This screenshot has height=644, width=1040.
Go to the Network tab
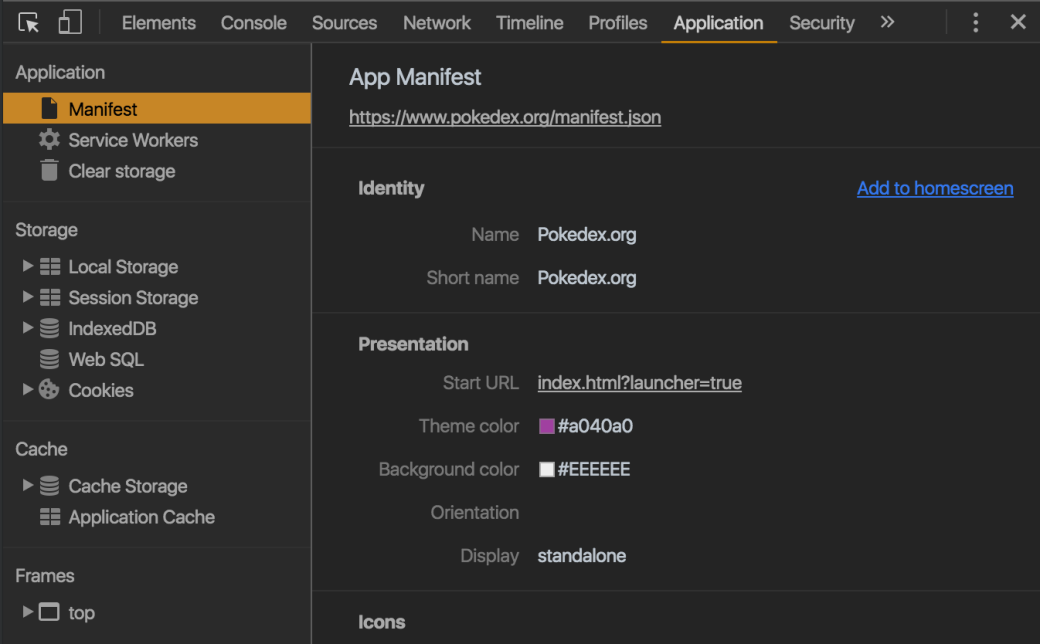436,23
